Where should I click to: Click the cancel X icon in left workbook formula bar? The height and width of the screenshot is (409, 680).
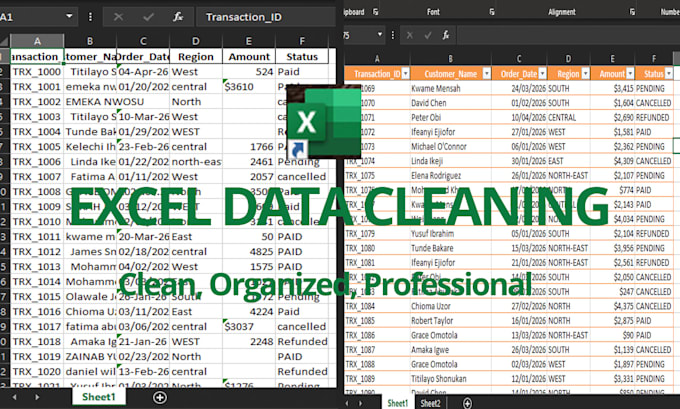118,17
